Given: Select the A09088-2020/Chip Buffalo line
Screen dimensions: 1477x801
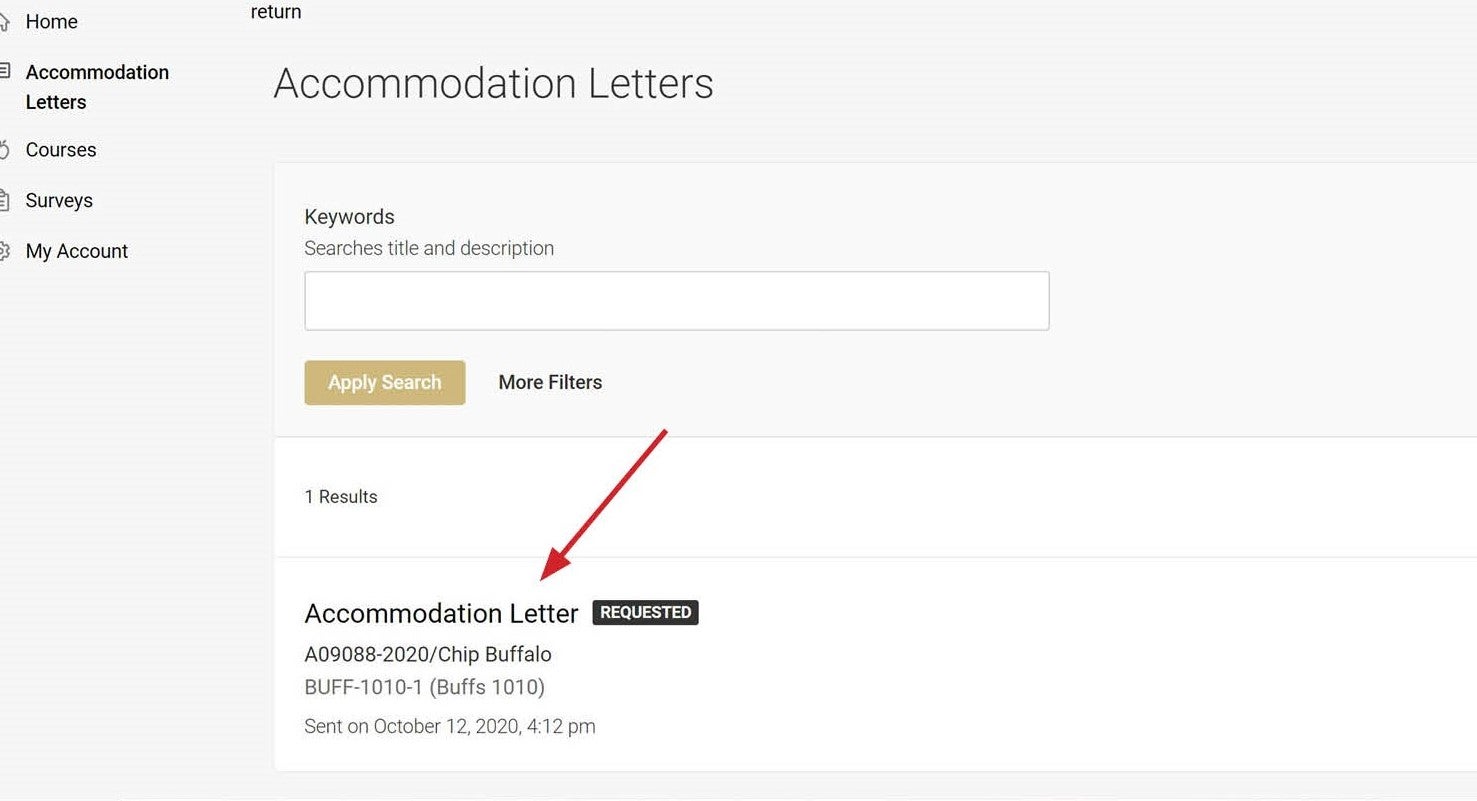Looking at the screenshot, I should click(x=428, y=655).
